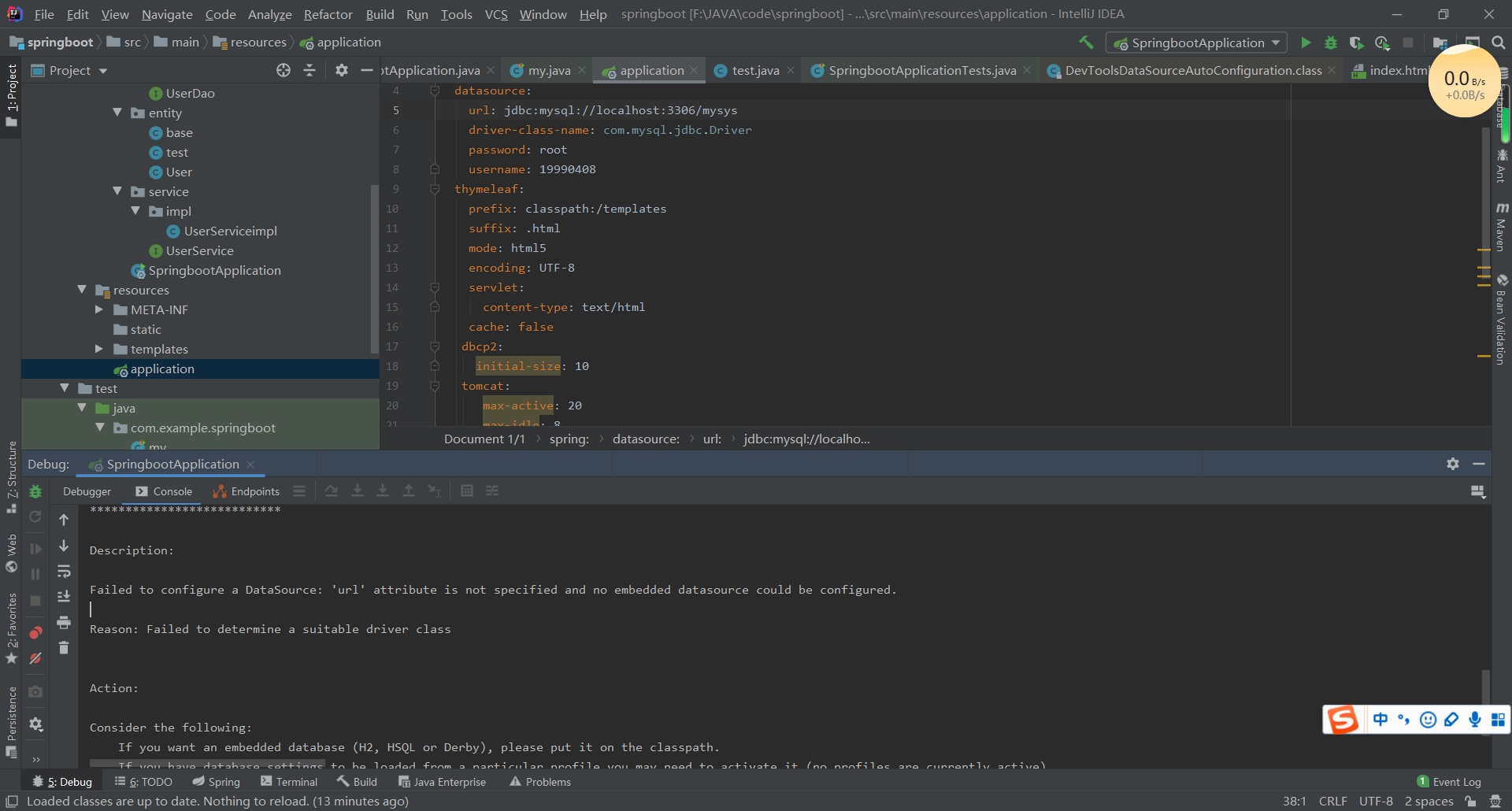This screenshot has height=811, width=1512.
Task: Collapse the impl folder
Action: 135,211
